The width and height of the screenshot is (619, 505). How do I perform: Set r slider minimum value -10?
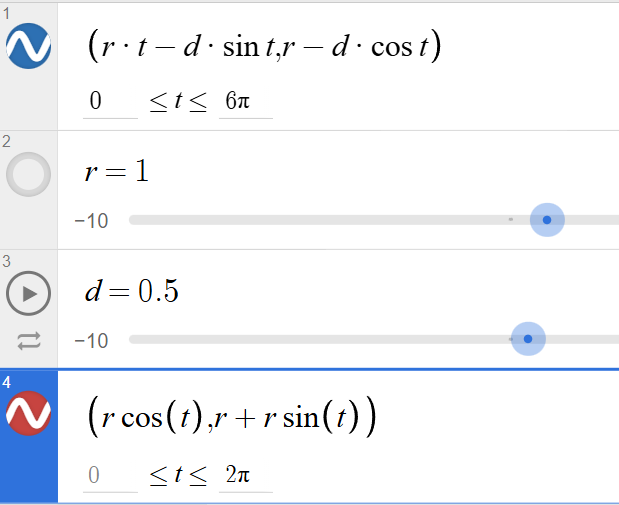click(x=91, y=221)
